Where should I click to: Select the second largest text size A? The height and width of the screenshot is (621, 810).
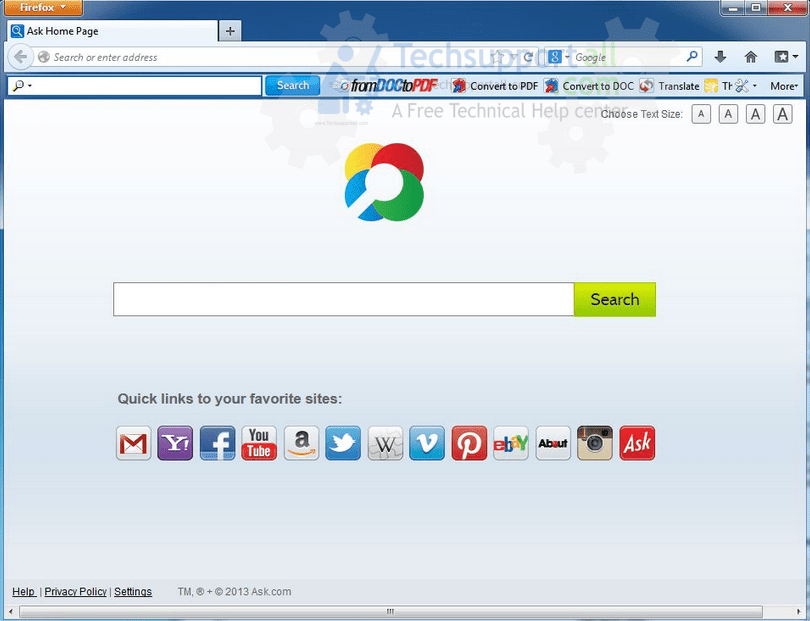coord(755,114)
